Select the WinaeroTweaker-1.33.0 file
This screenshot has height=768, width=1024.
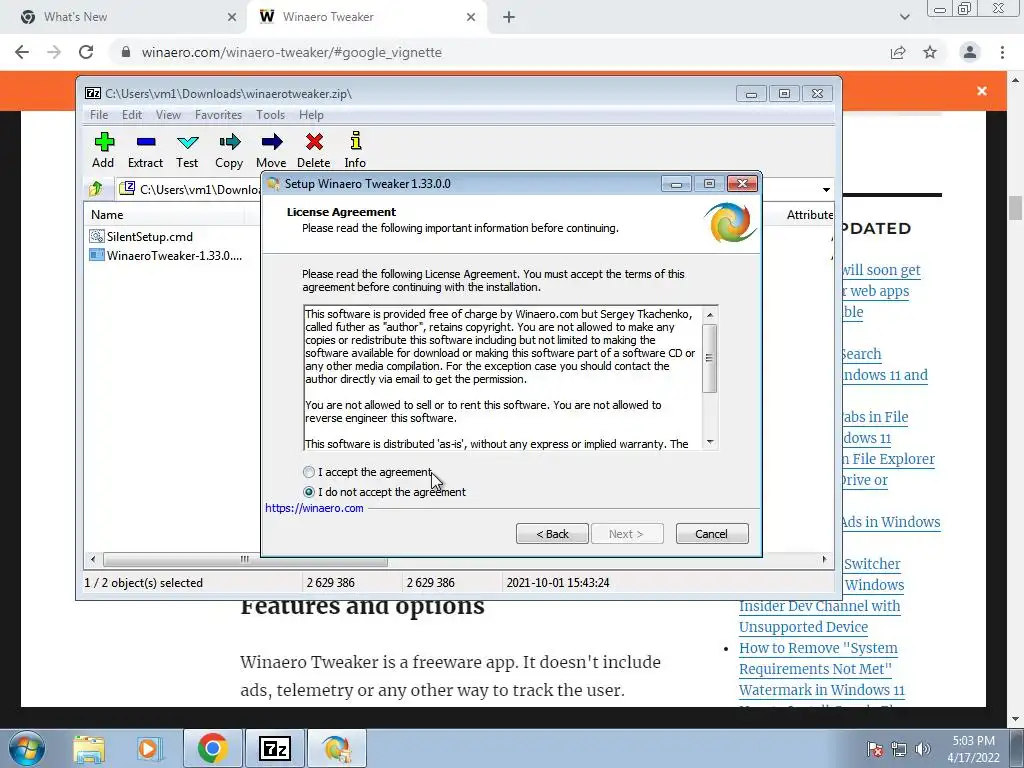[166, 255]
